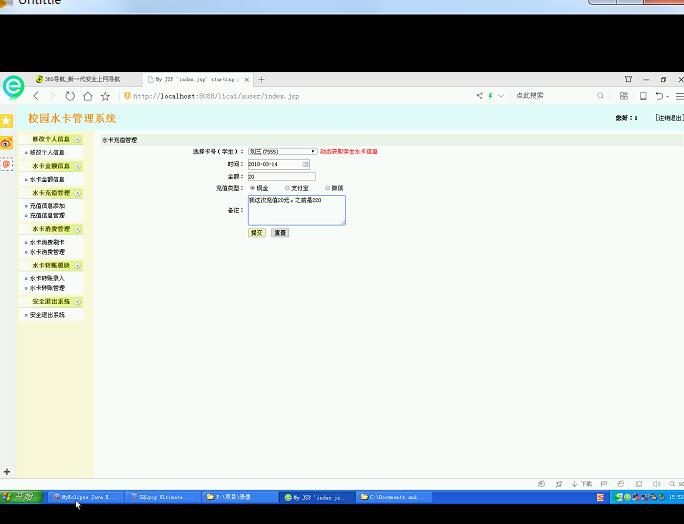Click the browser back arrow
The width and height of the screenshot is (684, 524).
click(x=36, y=96)
